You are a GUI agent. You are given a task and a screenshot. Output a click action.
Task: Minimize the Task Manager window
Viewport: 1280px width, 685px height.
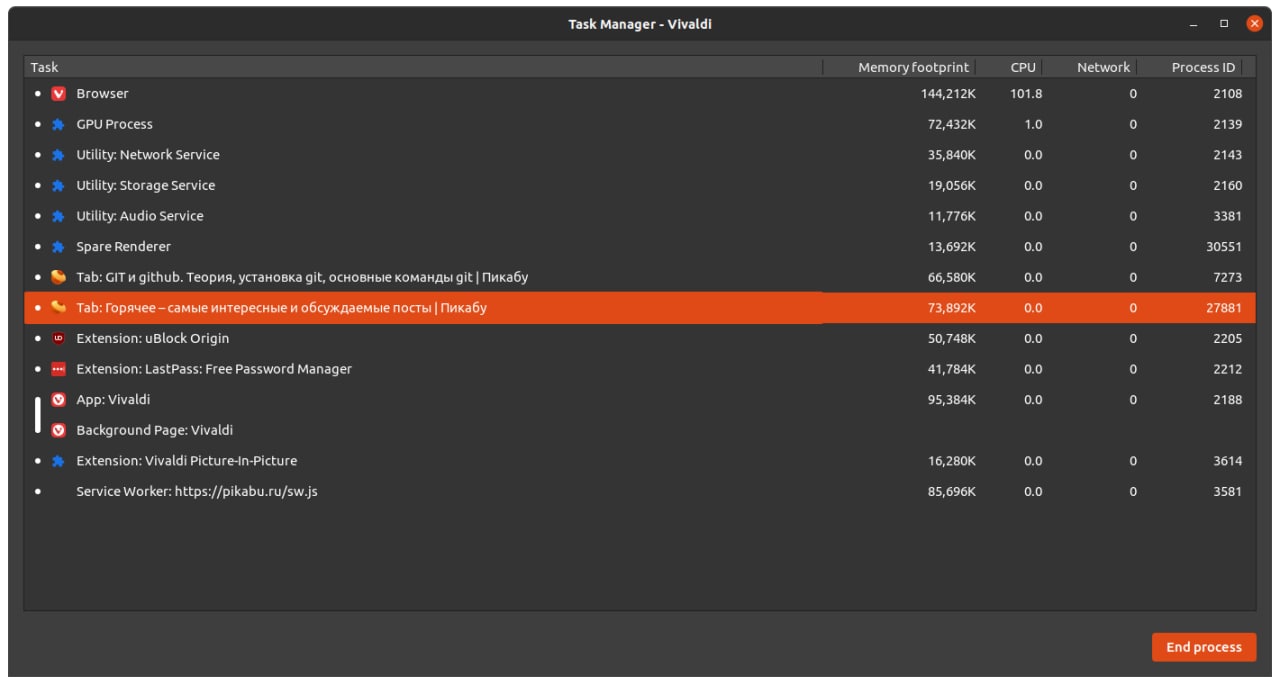click(1193, 24)
